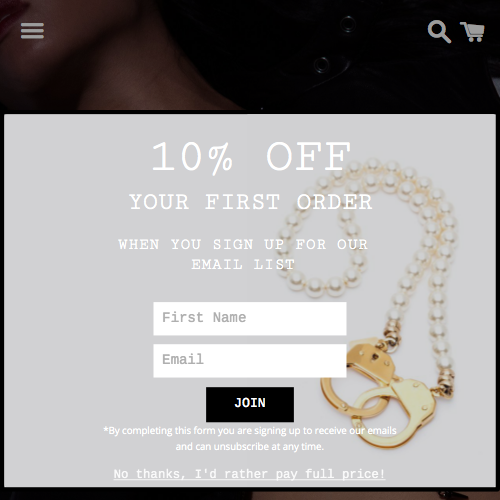Click the "YOUR FIRST ORDER" subheading

click(251, 202)
